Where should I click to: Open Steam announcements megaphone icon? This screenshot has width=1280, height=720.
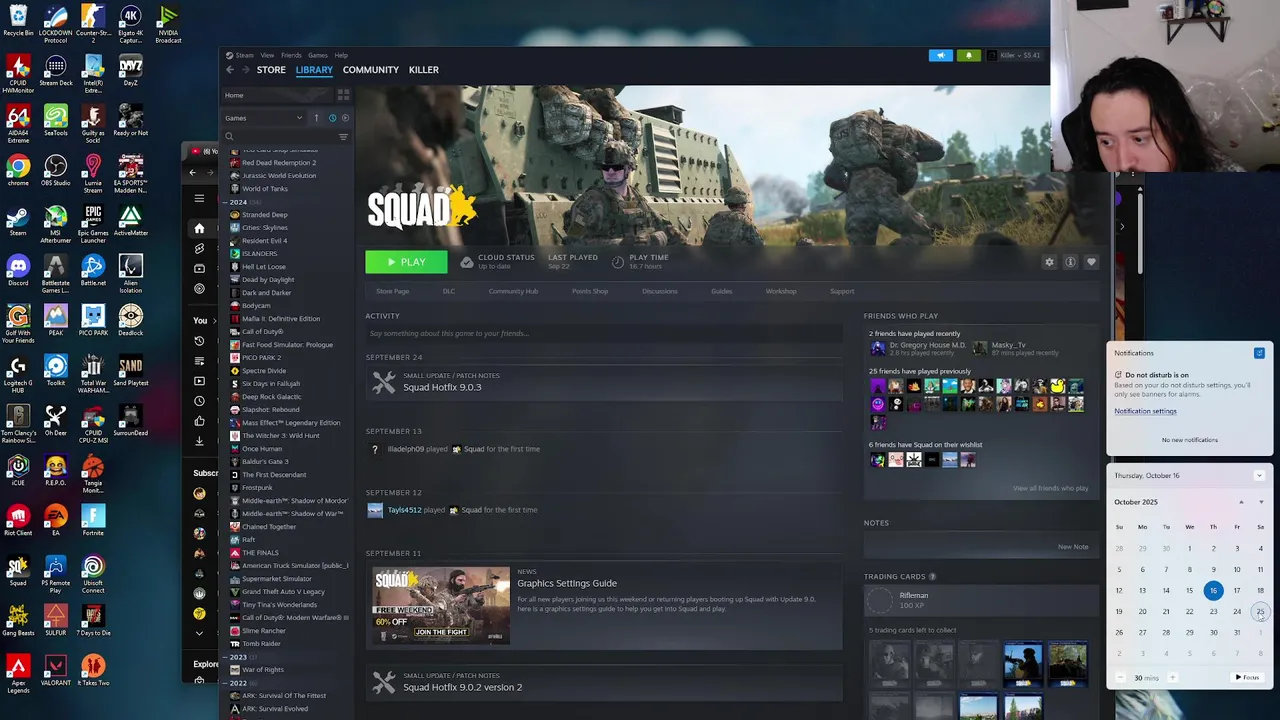[941, 55]
